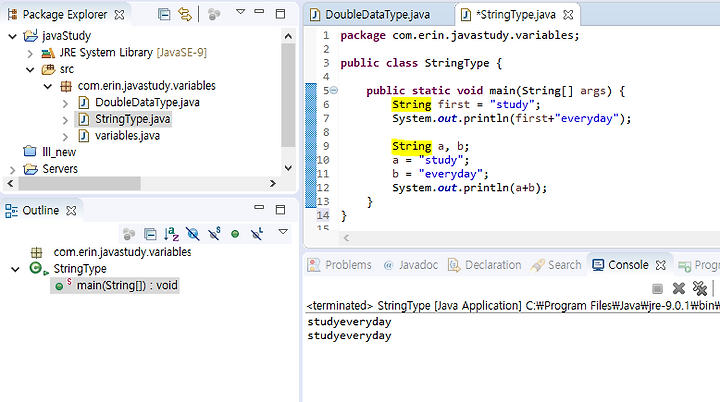Expand the Servers project node
Image resolution: width=720 pixels, height=402 pixels.
pyautogui.click(x=12, y=170)
